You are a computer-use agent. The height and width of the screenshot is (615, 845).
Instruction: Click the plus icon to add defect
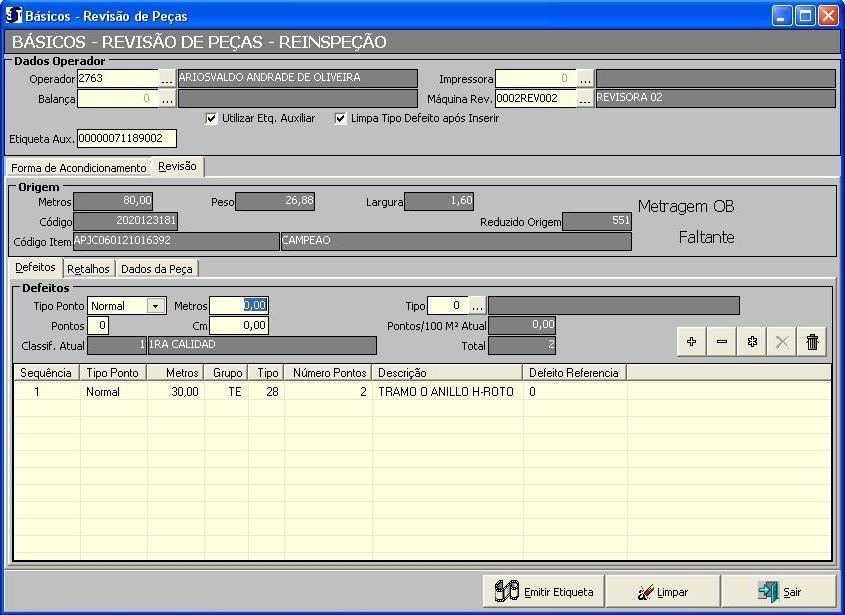[x=691, y=342]
